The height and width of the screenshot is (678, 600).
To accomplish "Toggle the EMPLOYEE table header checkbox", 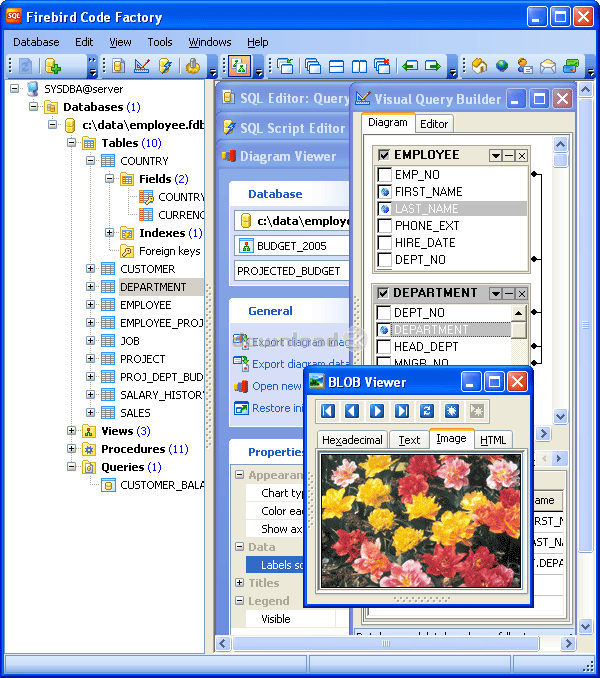I will (x=383, y=155).
